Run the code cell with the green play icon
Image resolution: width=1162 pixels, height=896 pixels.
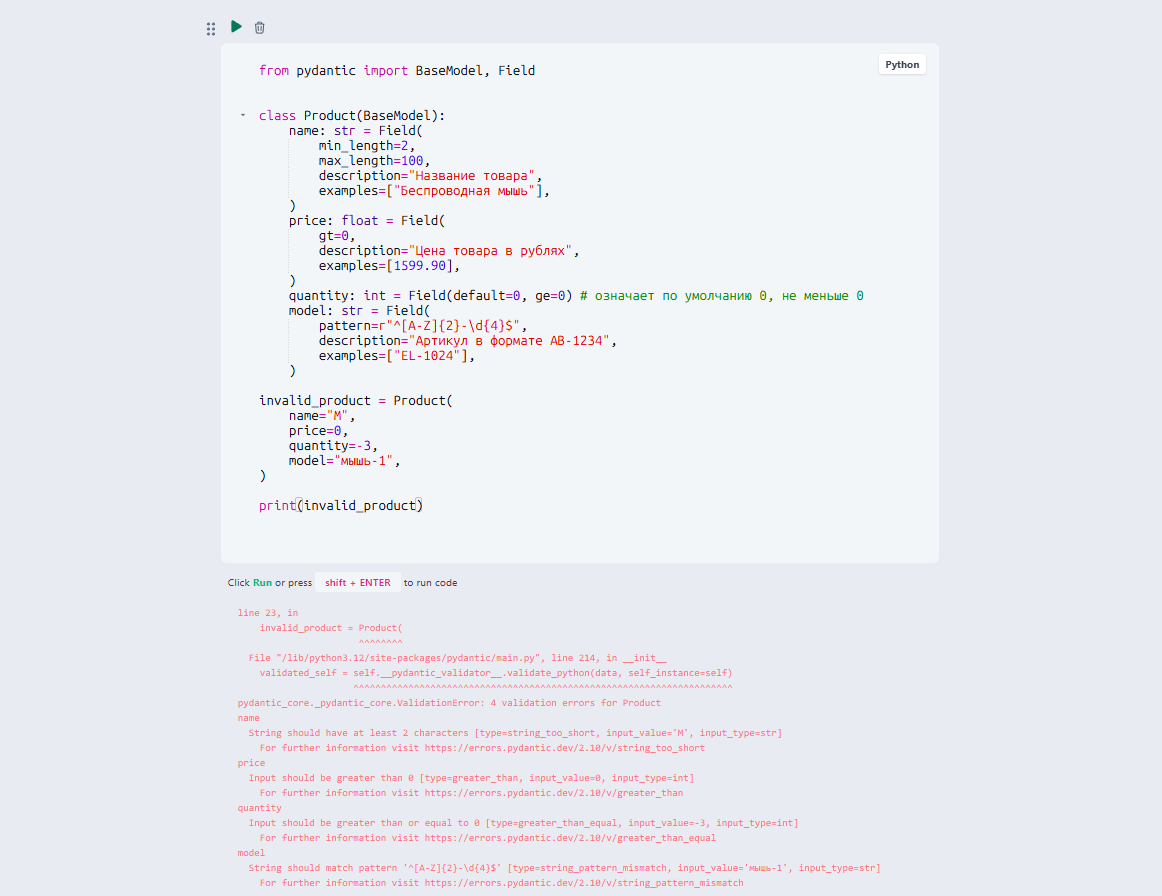[x=236, y=27]
